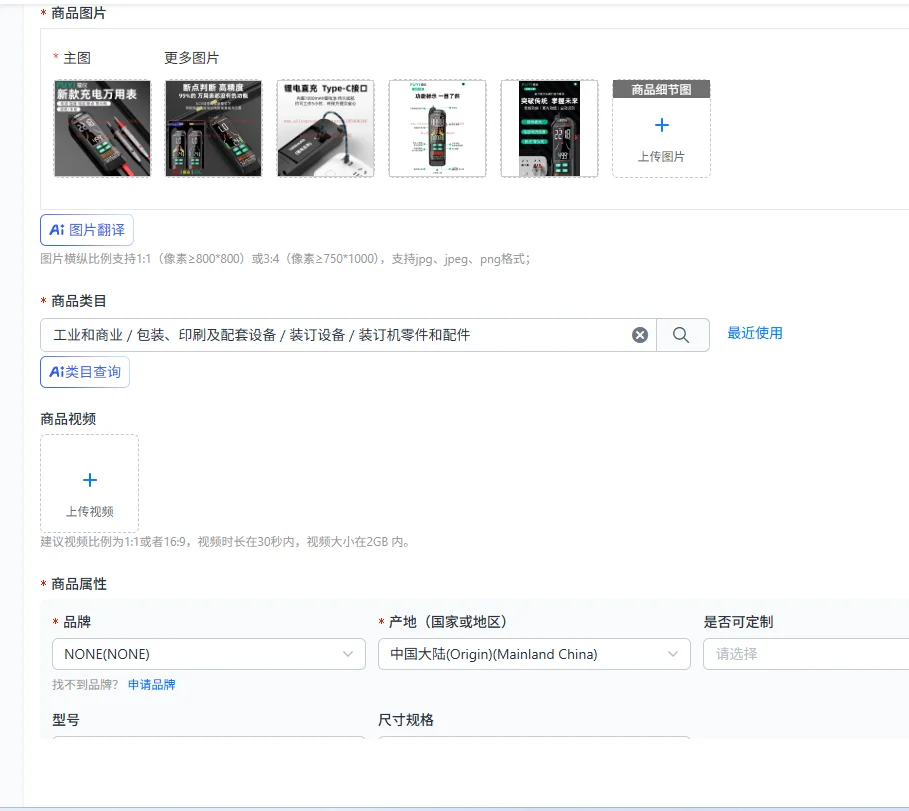Select the 锂电直充 Type-C接口 image thumbnail
This screenshot has width=909, height=811.
tap(325, 128)
